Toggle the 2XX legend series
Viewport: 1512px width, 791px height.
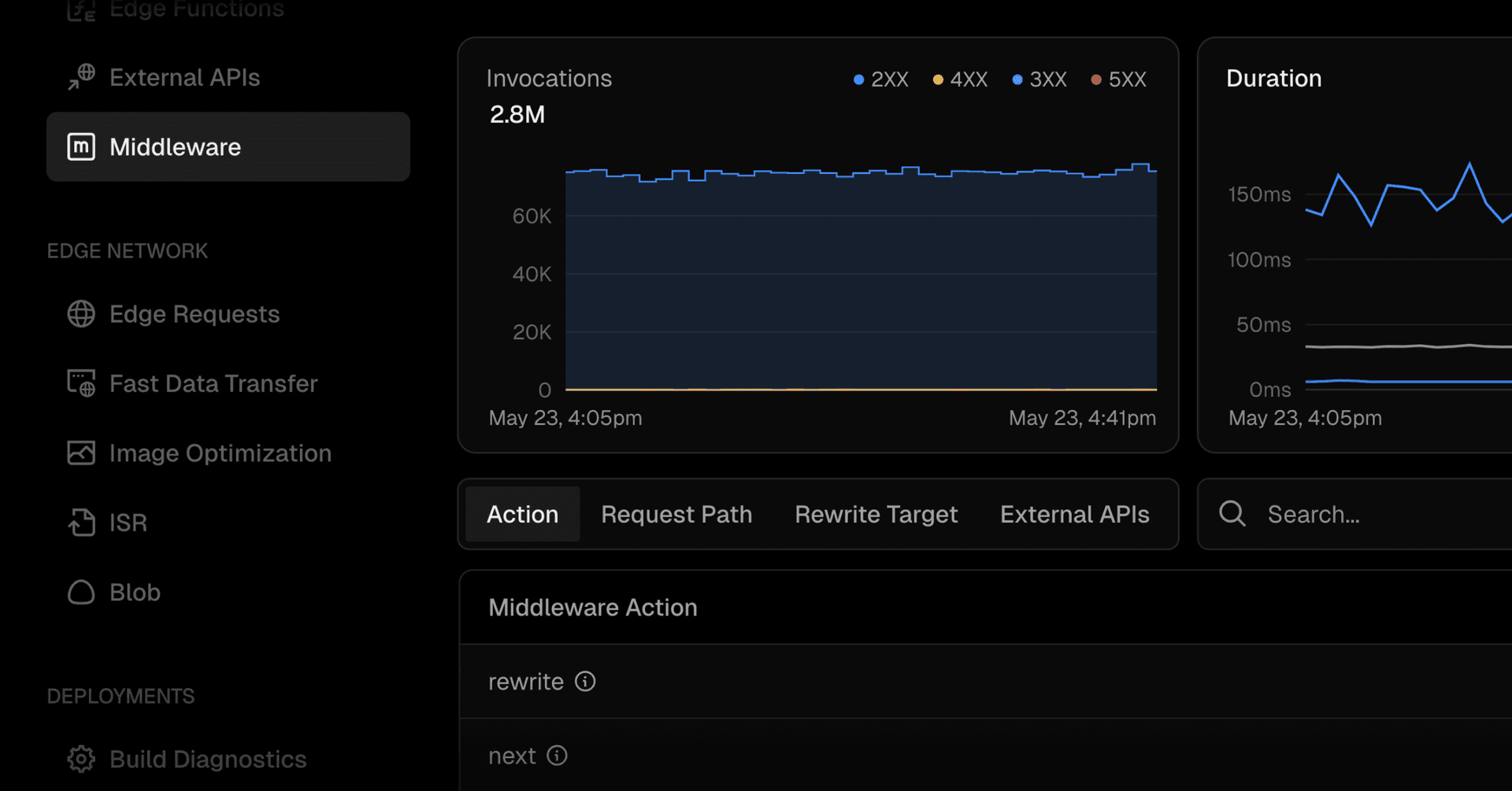(x=881, y=79)
